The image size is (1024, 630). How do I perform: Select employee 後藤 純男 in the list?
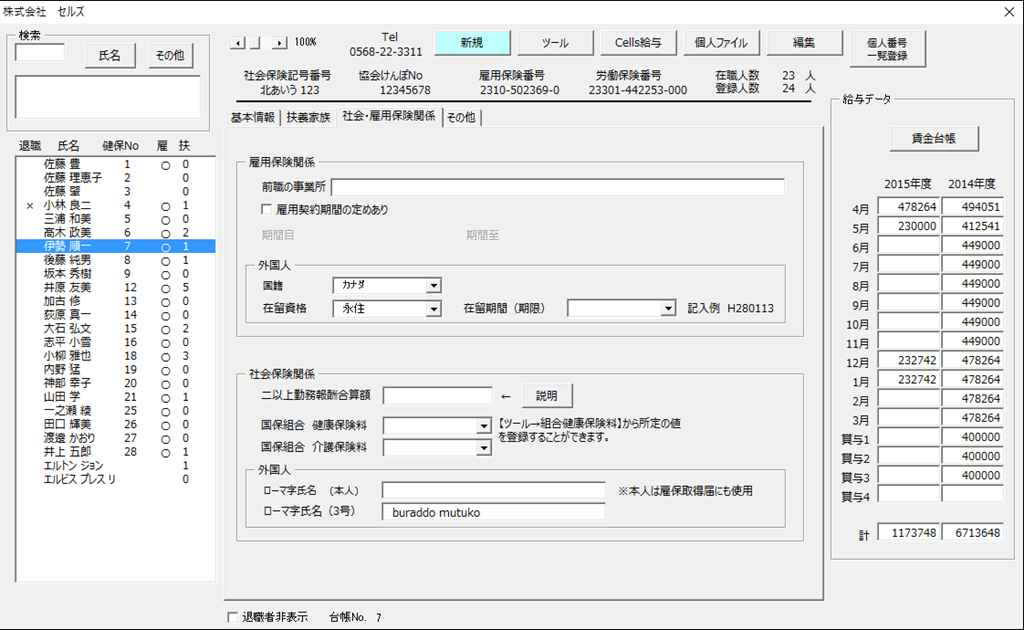(x=68, y=260)
